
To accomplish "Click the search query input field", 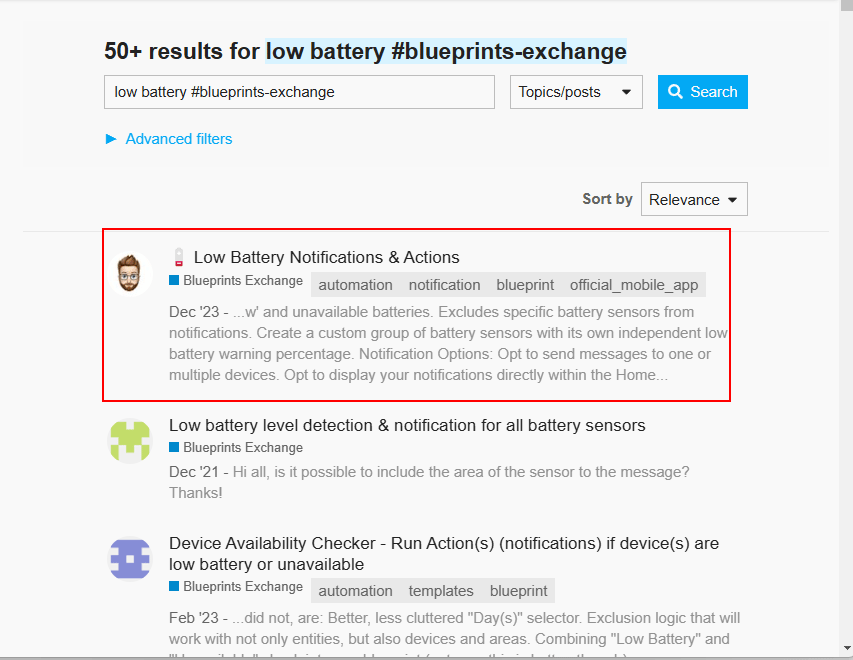I will click(x=299, y=92).
